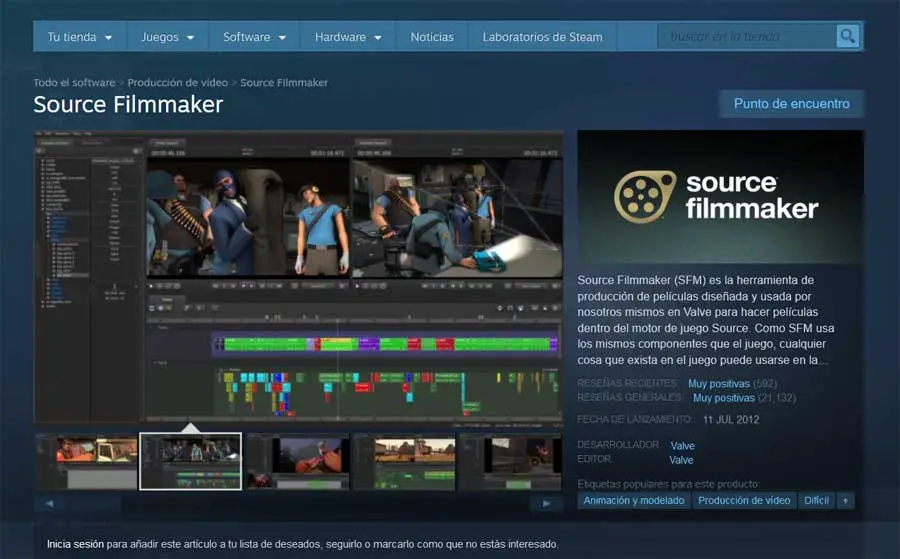
Task: Follow the Producción de vídeo breadcrumb
Action: [177, 83]
